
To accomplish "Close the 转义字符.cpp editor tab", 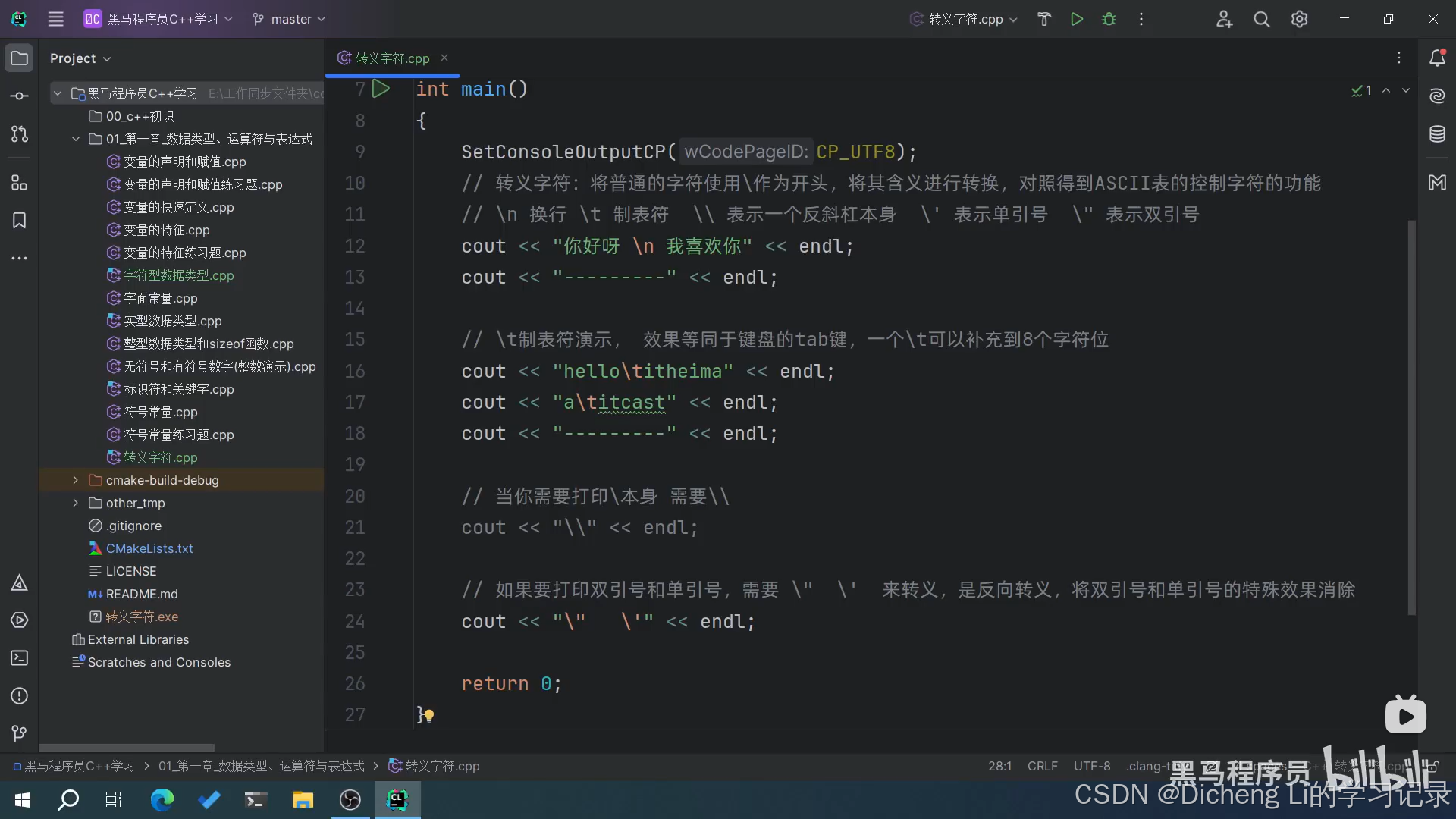I will pyautogui.click(x=444, y=58).
